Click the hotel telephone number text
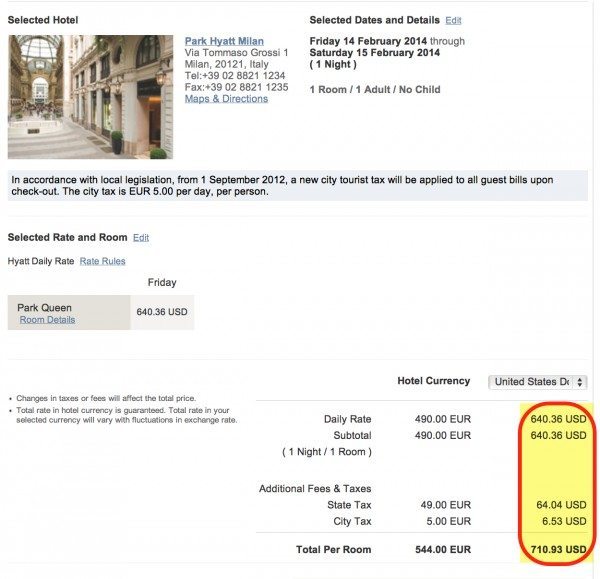The width and height of the screenshot is (600, 579). coord(235,75)
